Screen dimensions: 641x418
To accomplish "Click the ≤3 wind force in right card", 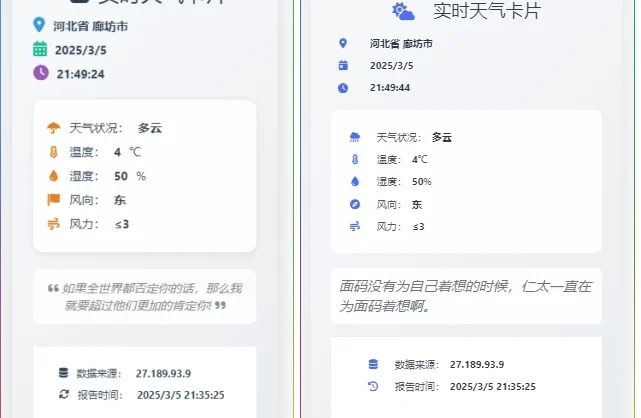I will 418,226.
